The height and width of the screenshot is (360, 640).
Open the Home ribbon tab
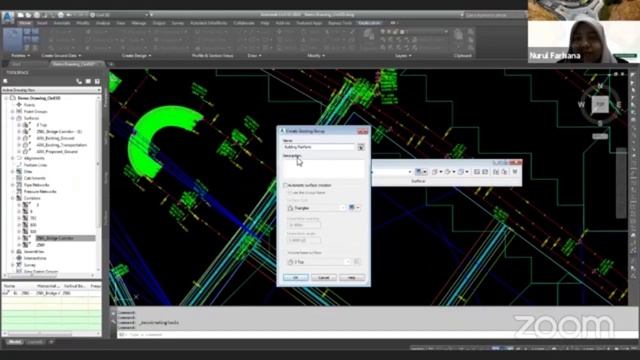click(x=25, y=23)
